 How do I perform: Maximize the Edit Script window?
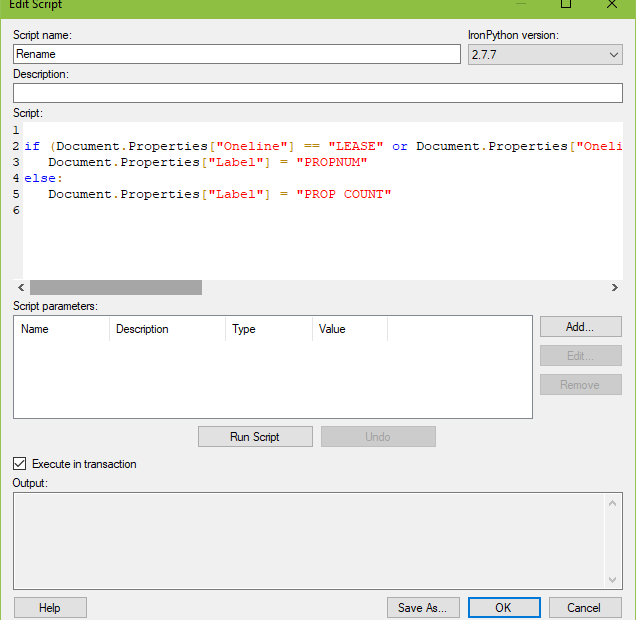click(x=566, y=4)
